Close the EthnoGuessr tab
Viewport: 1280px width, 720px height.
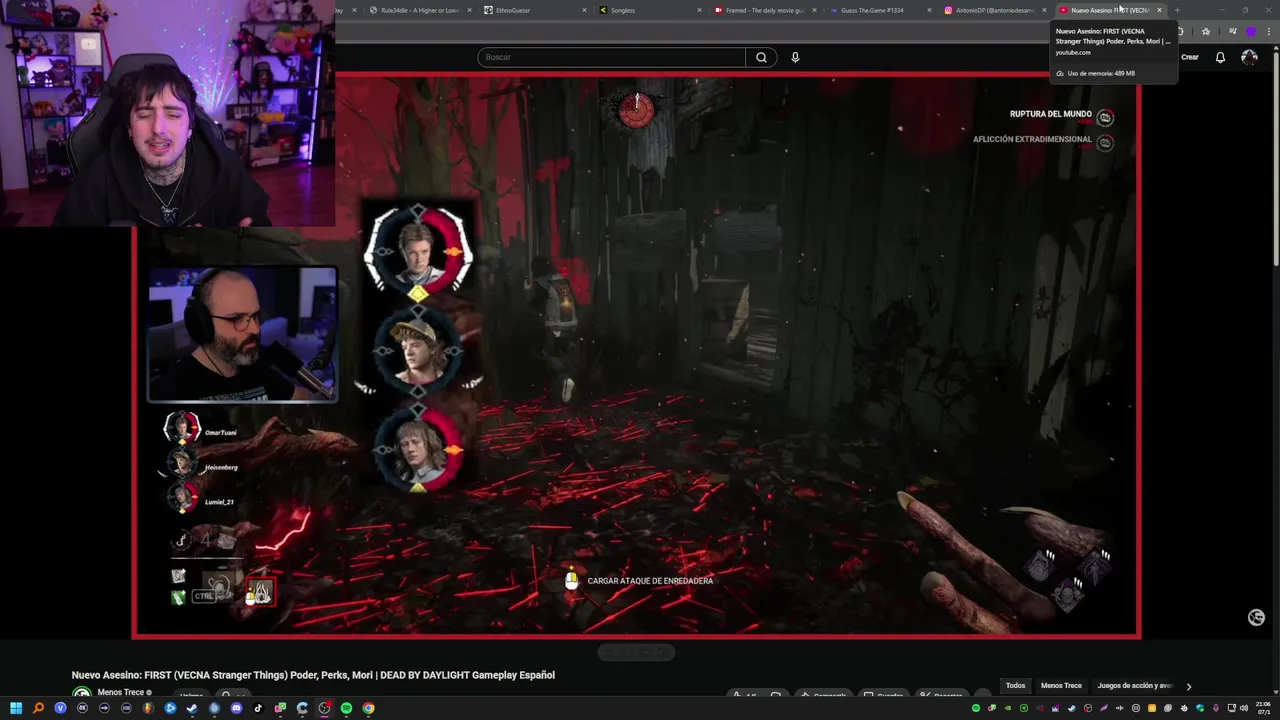(584, 10)
